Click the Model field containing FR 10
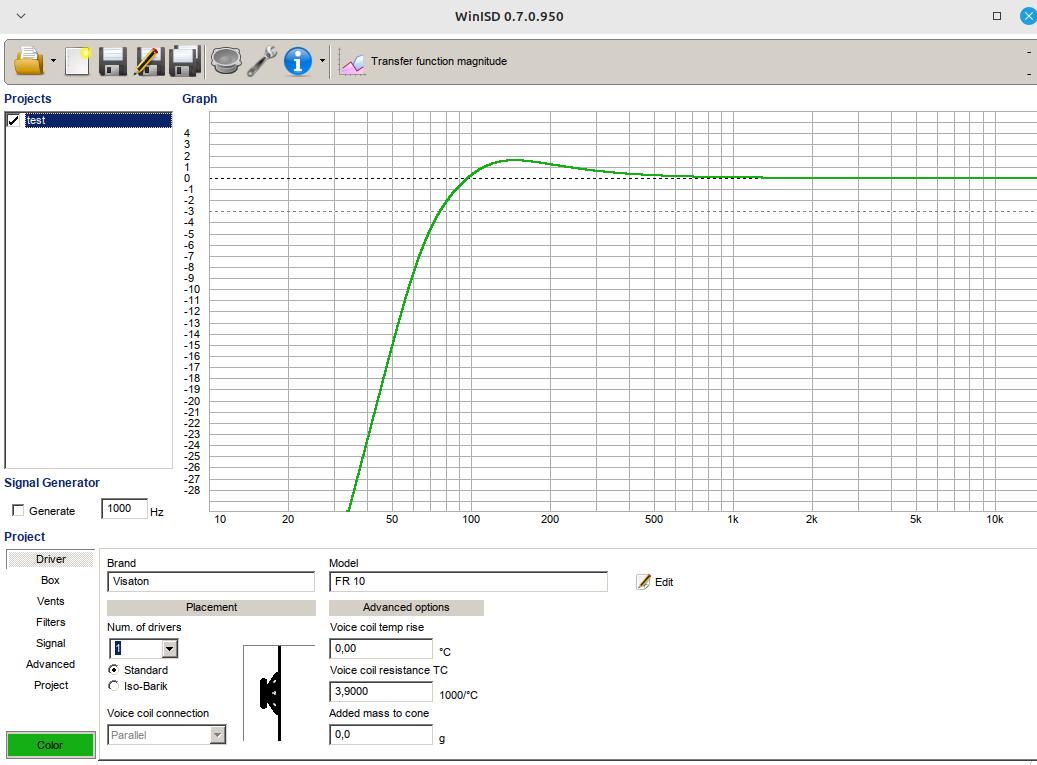The width and height of the screenshot is (1037, 765). [x=468, y=581]
